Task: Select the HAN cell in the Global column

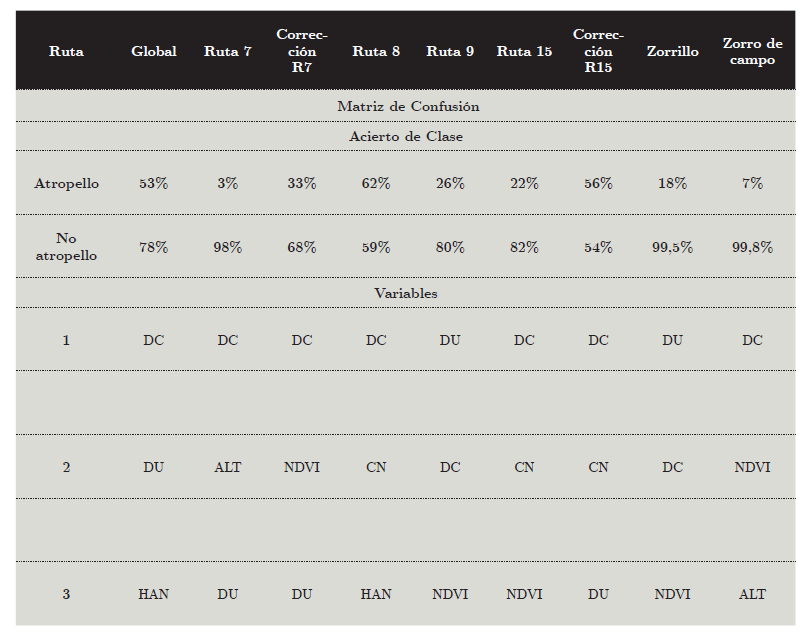Action: click(153, 594)
